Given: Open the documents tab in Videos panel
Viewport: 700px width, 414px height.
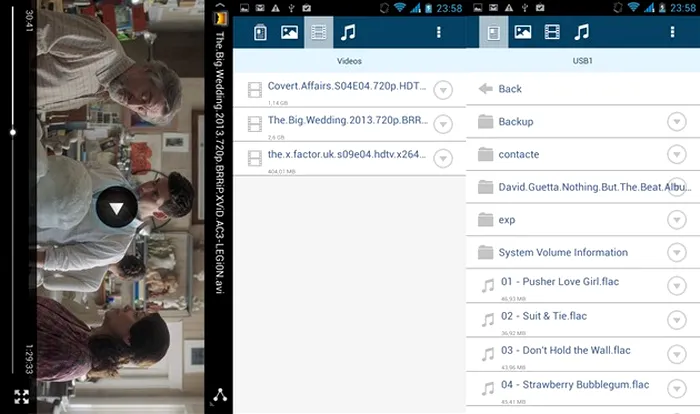Looking at the screenshot, I should (x=260, y=32).
